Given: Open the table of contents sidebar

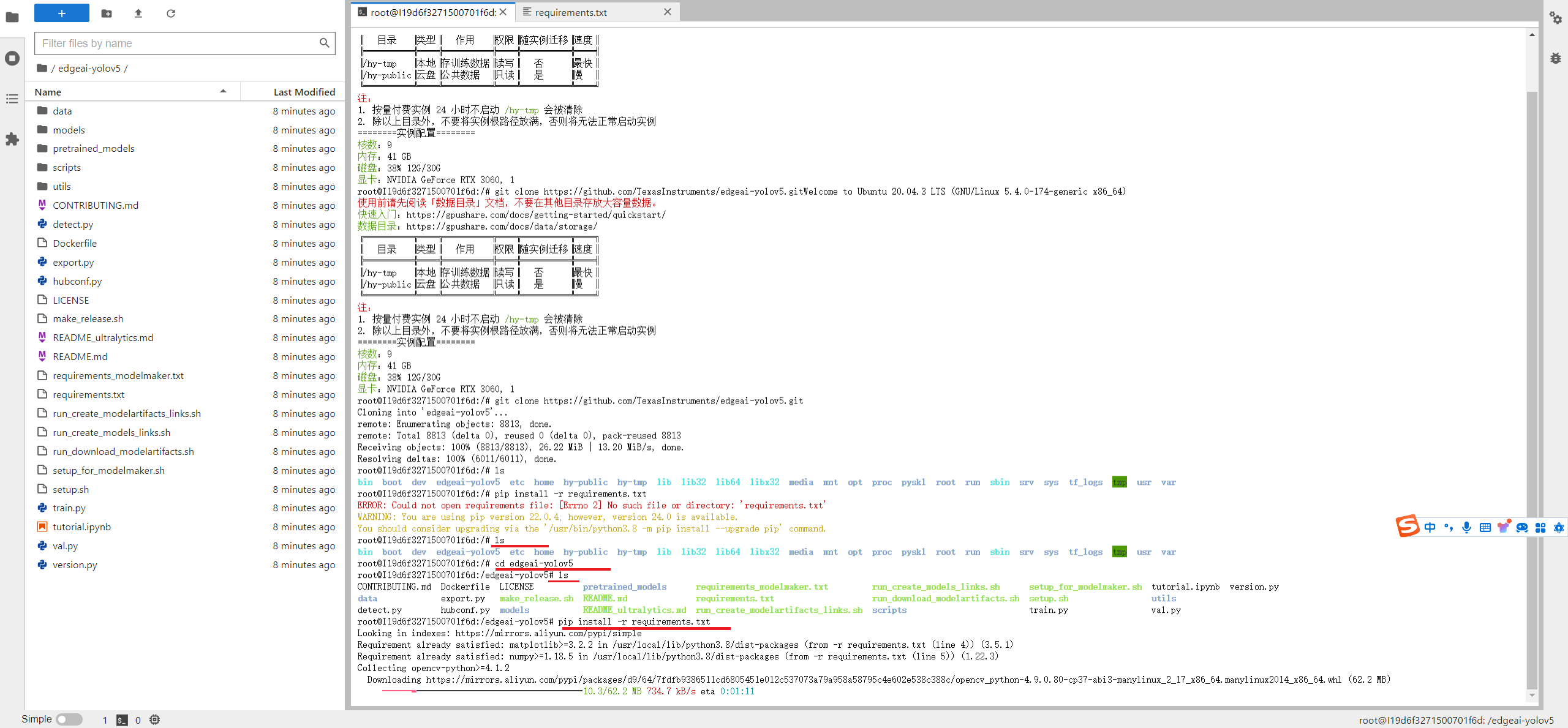Looking at the screenshot, I should pos(12,99).
